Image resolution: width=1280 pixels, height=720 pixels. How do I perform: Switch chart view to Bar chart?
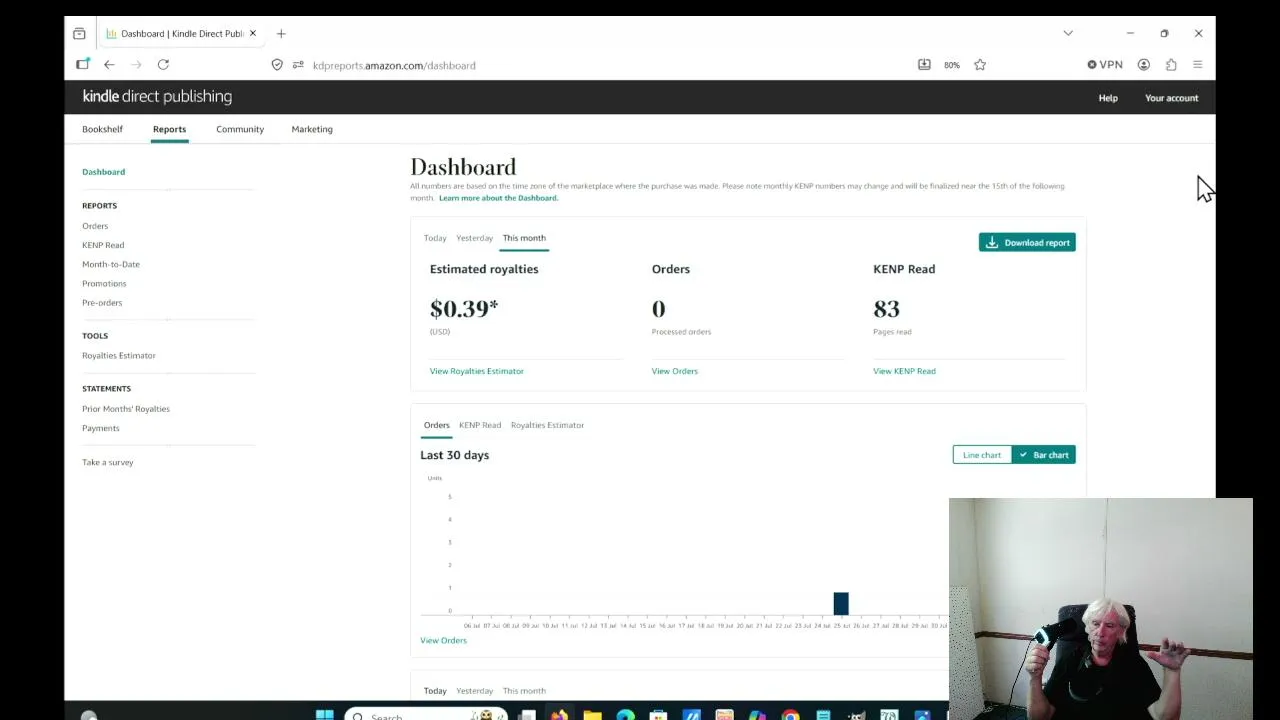tap(1044, 455)
